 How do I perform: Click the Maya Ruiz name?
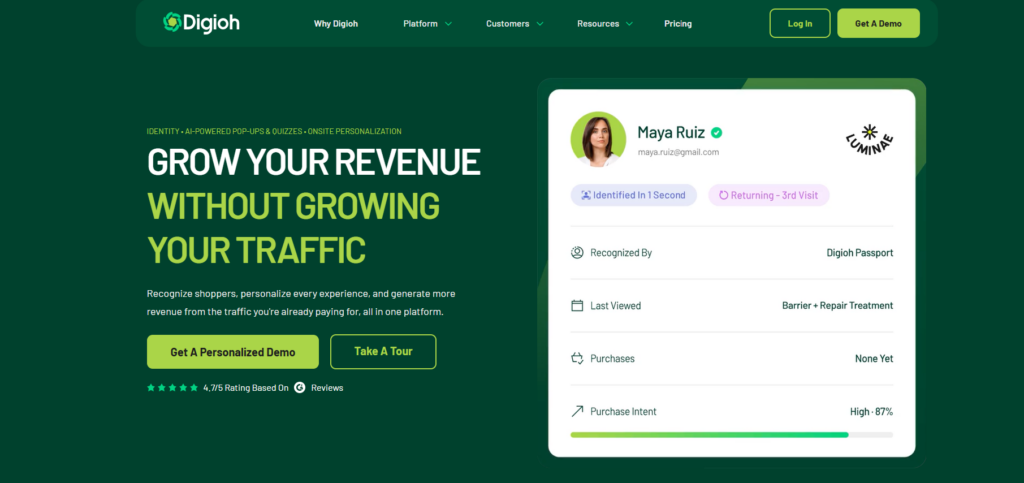click(x=671, y=132)
